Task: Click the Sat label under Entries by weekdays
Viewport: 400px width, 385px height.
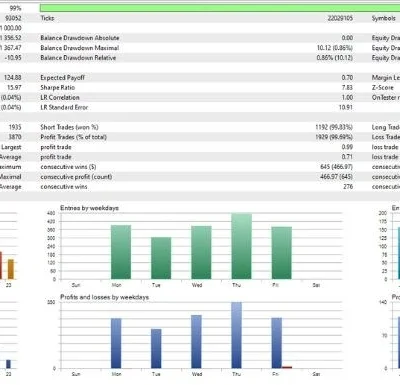Action: (316, 285)
